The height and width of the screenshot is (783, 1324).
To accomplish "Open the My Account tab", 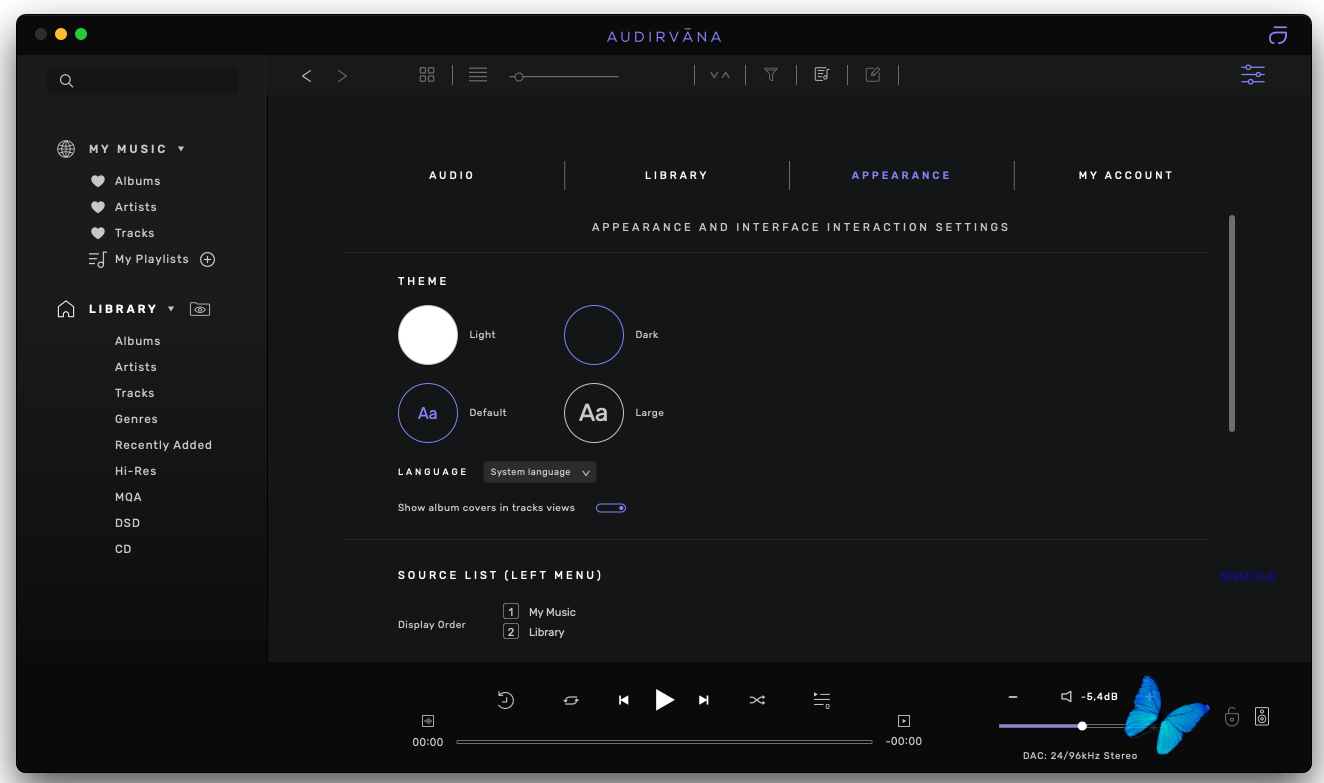I will [1126, 176].
